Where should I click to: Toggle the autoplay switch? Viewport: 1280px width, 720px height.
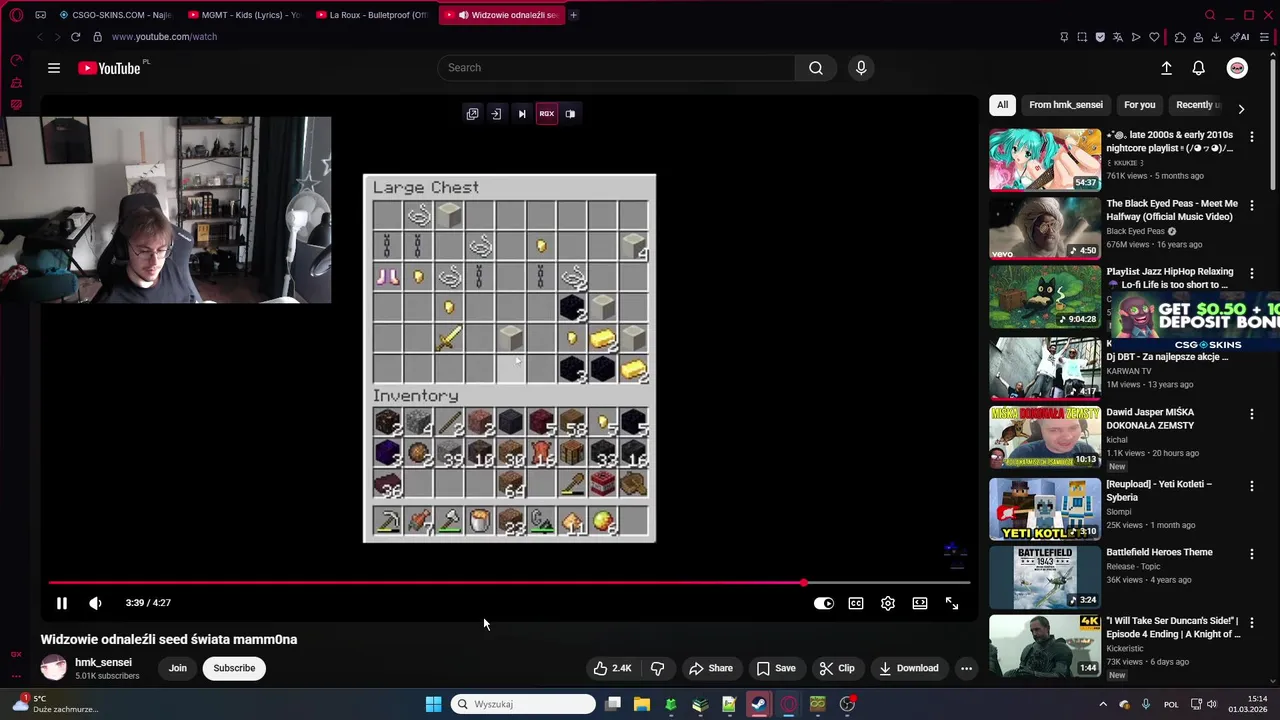824,603
